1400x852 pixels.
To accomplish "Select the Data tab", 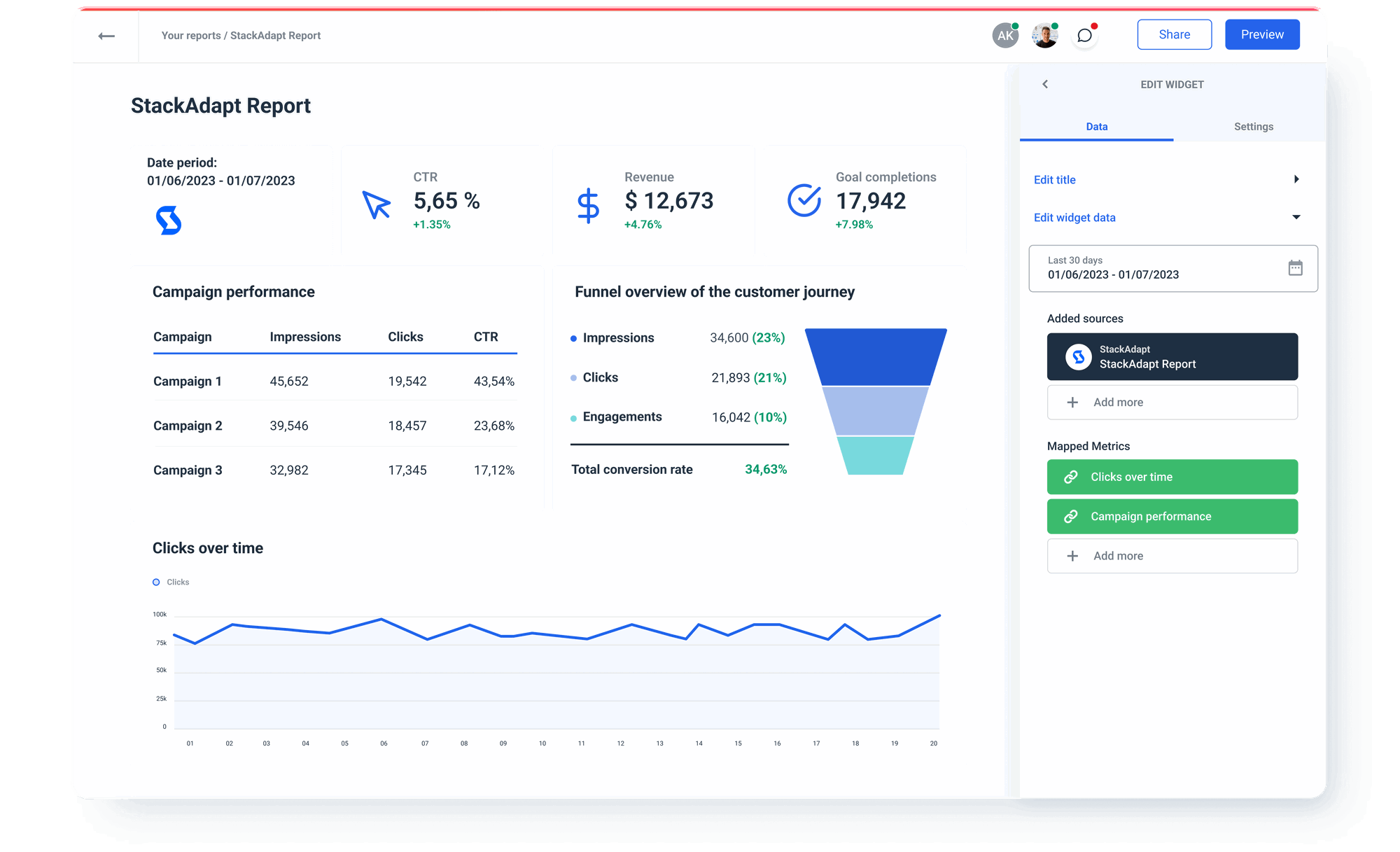I will pos(1096,127).
